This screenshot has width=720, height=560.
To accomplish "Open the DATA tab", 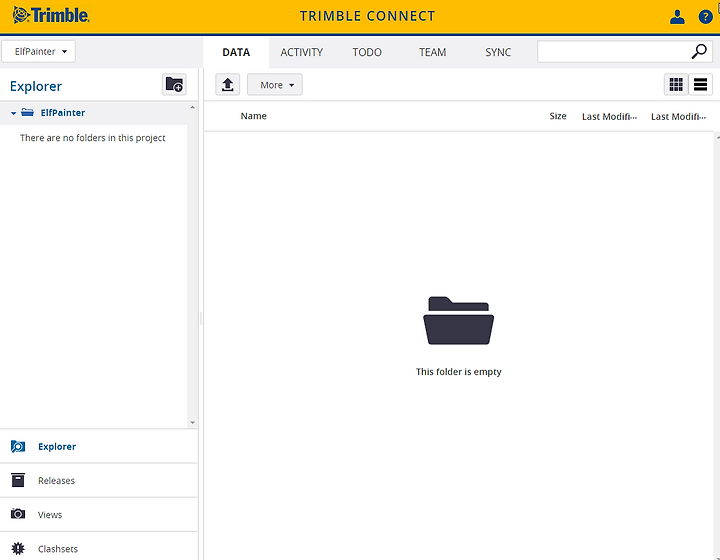I will (236, 52).
